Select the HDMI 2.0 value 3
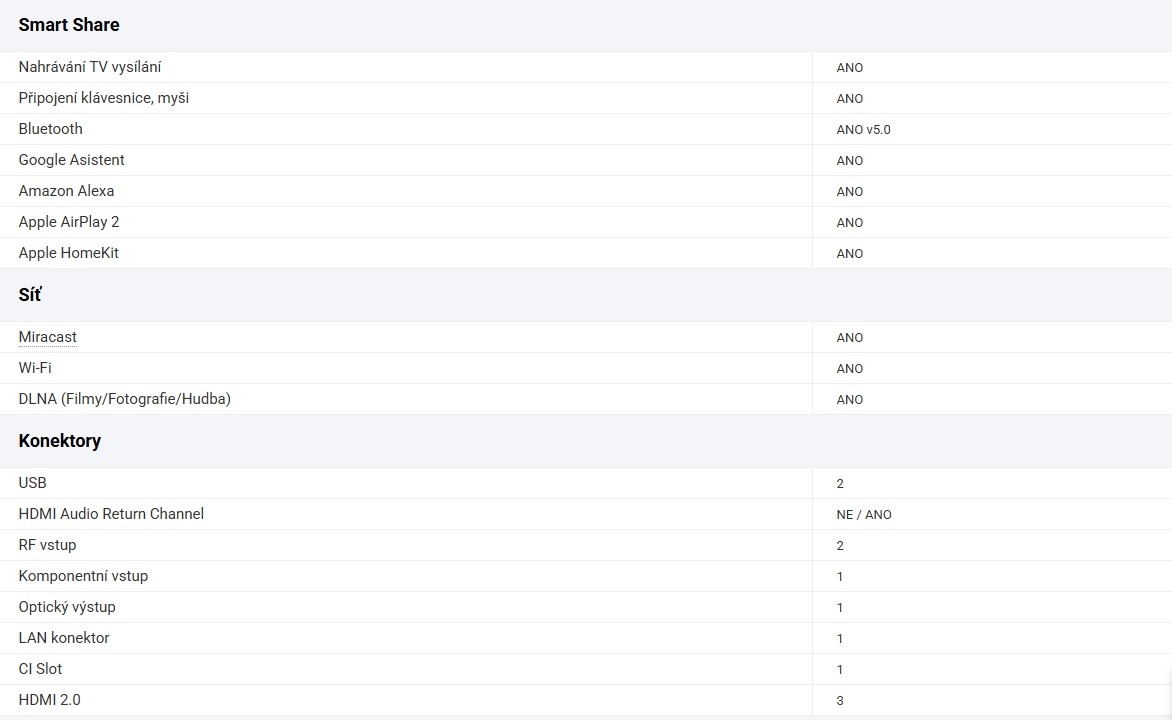Screen dimensions: 1172x720 840,701
